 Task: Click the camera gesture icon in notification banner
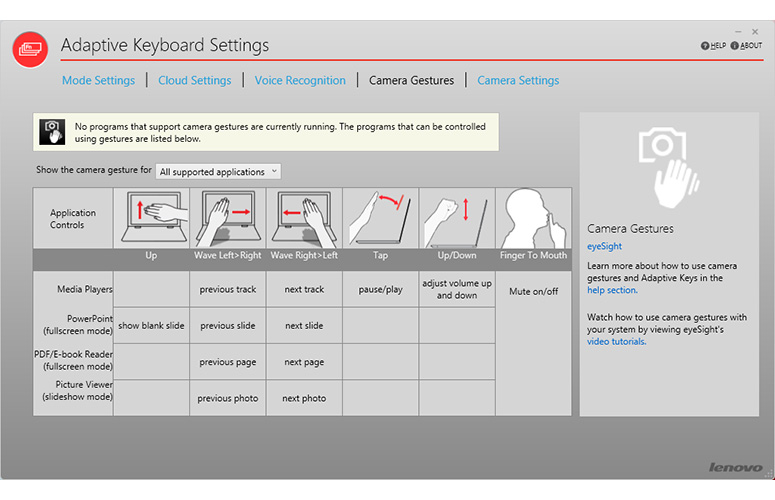click(52, 132)
